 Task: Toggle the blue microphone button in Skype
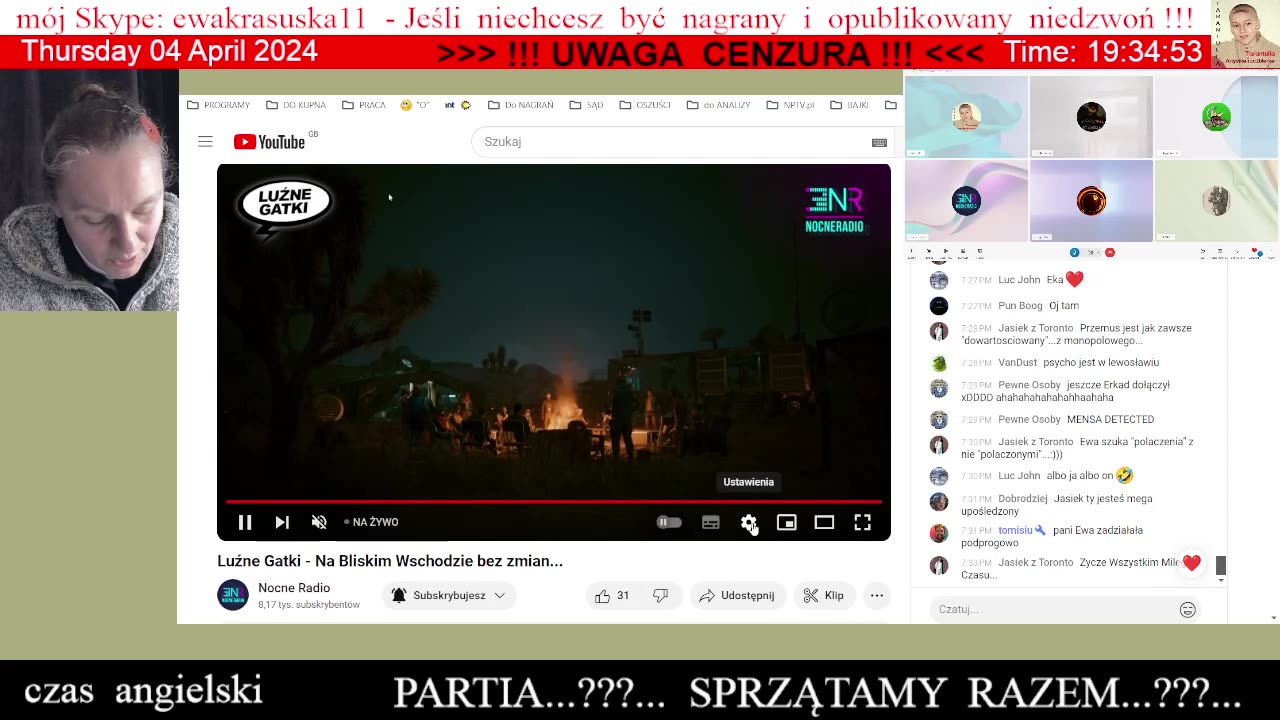click(x=1075, y=252)
